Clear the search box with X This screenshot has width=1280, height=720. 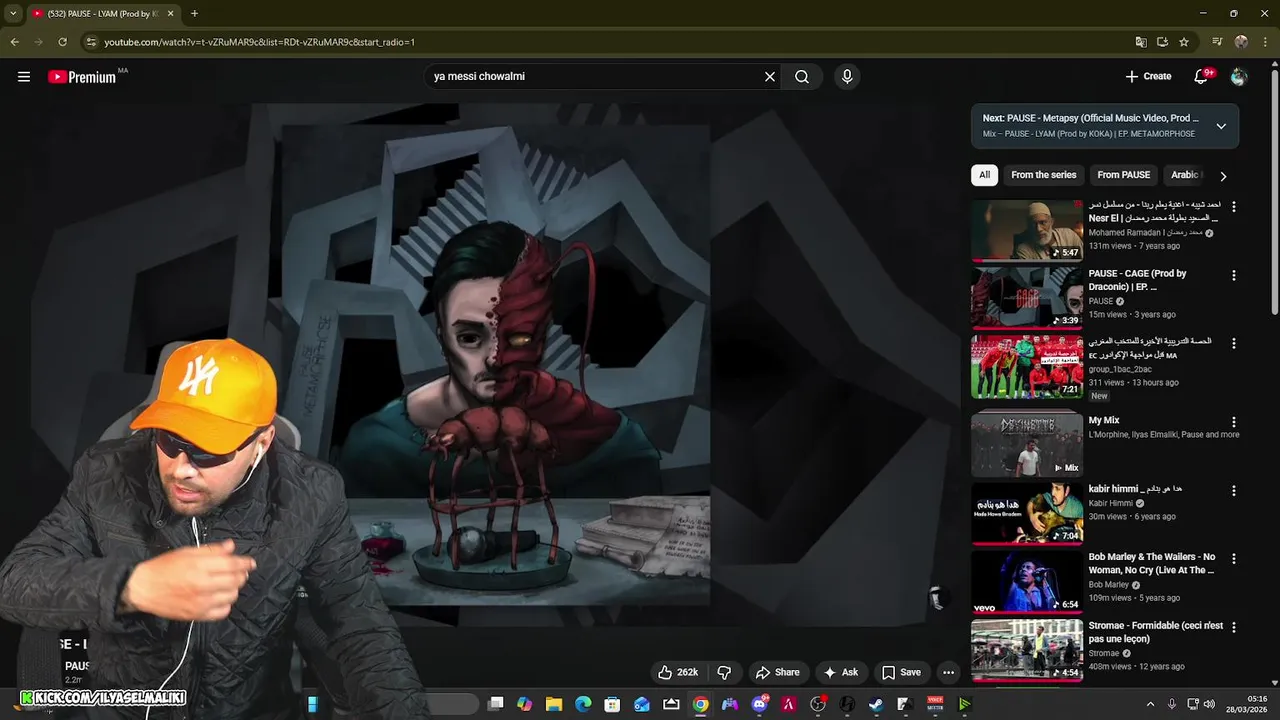click(x=770, y=77)
